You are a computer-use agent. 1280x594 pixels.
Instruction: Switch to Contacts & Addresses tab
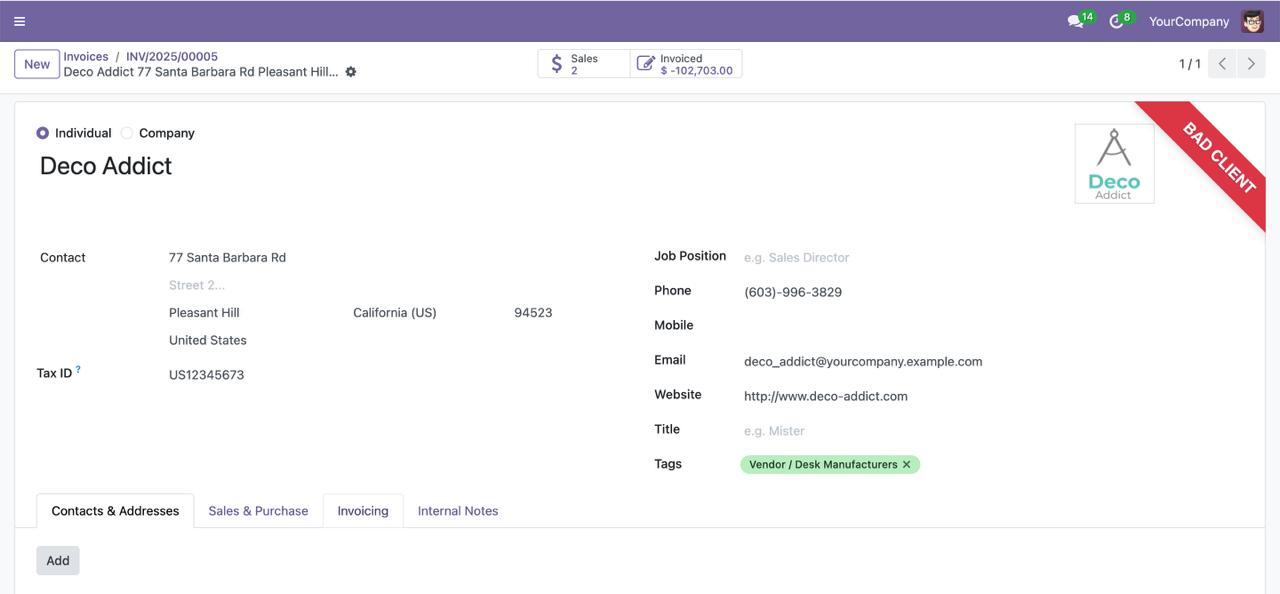(115, 511)
